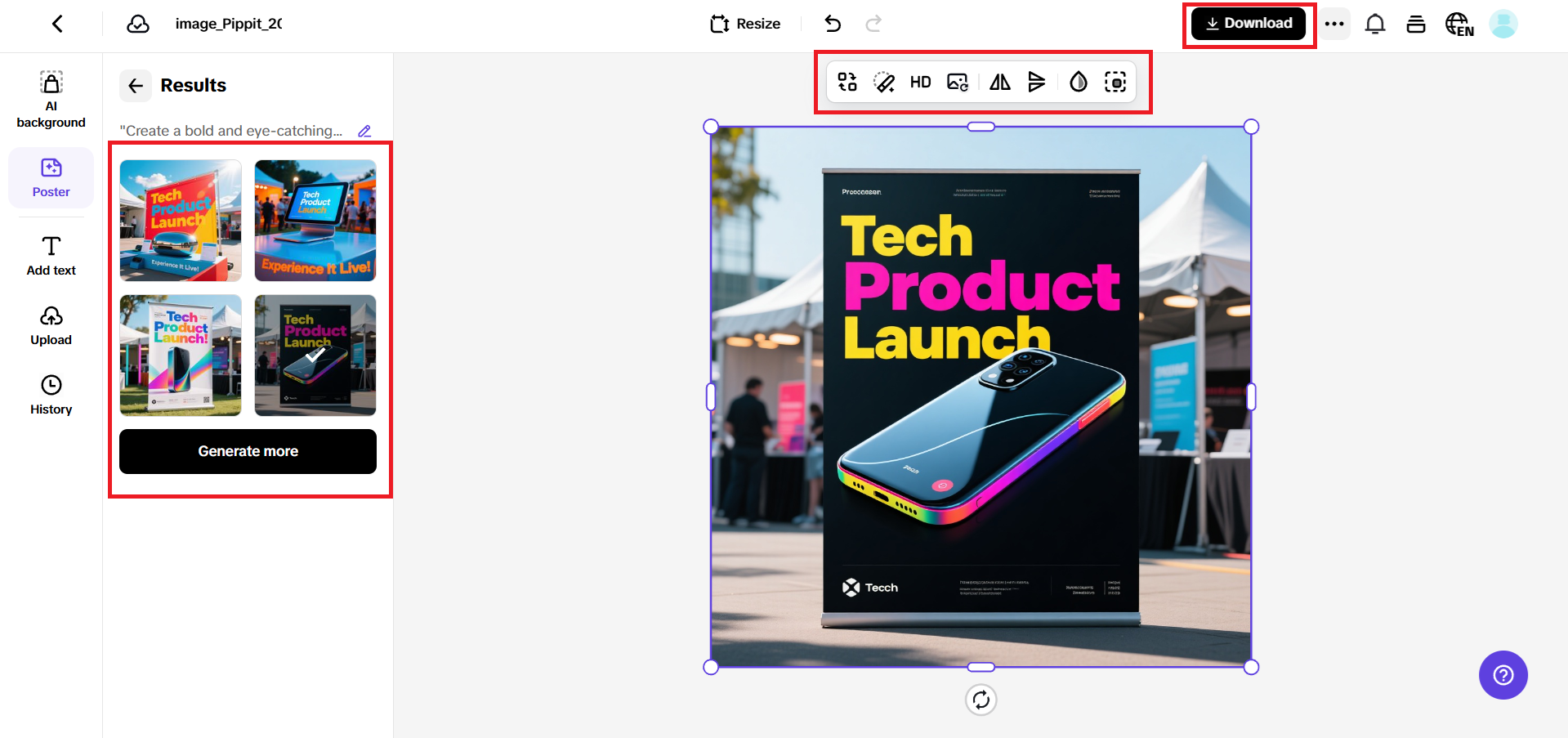Open the EN language selector
Screen dimensions: 1568x738
point(1459,24)
